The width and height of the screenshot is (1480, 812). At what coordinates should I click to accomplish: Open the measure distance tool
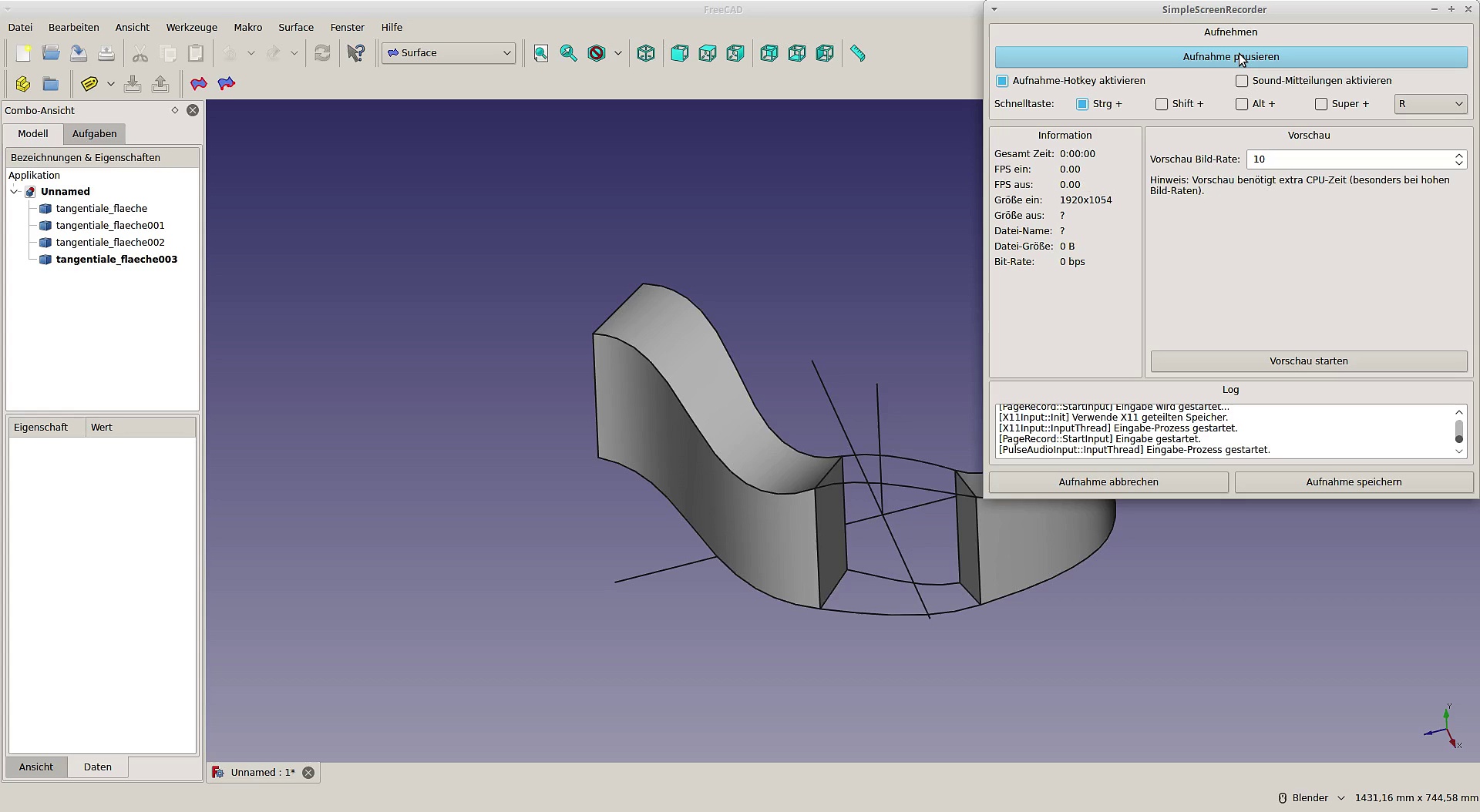(x=858, y=53)
